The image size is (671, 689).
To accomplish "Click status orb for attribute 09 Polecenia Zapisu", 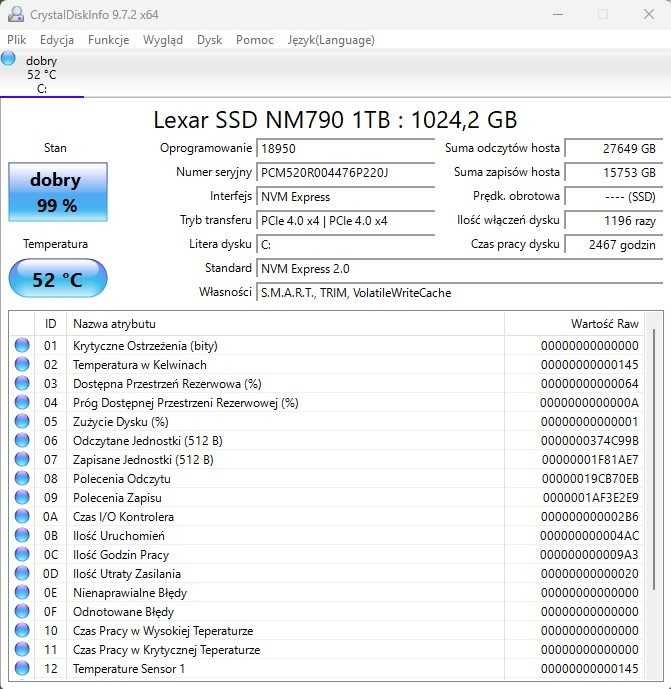I will 22,497.
